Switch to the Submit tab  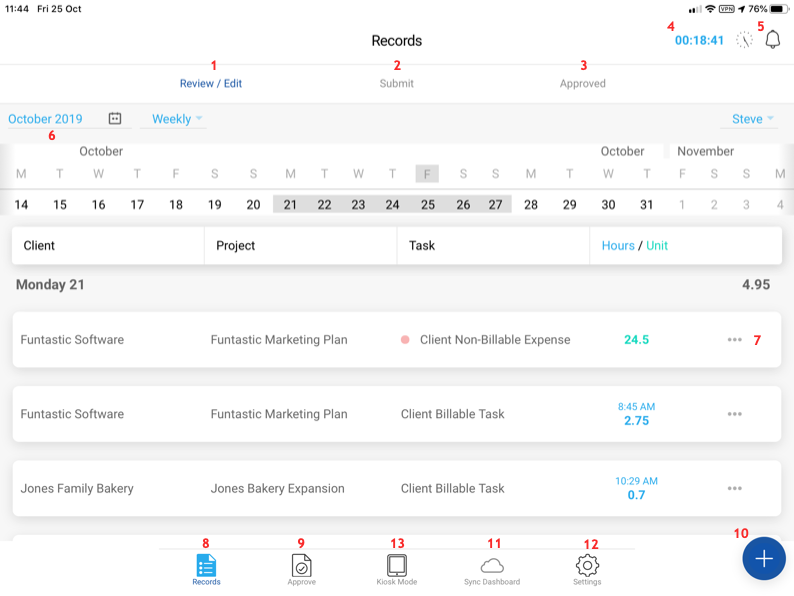click(x=396, y=83)
